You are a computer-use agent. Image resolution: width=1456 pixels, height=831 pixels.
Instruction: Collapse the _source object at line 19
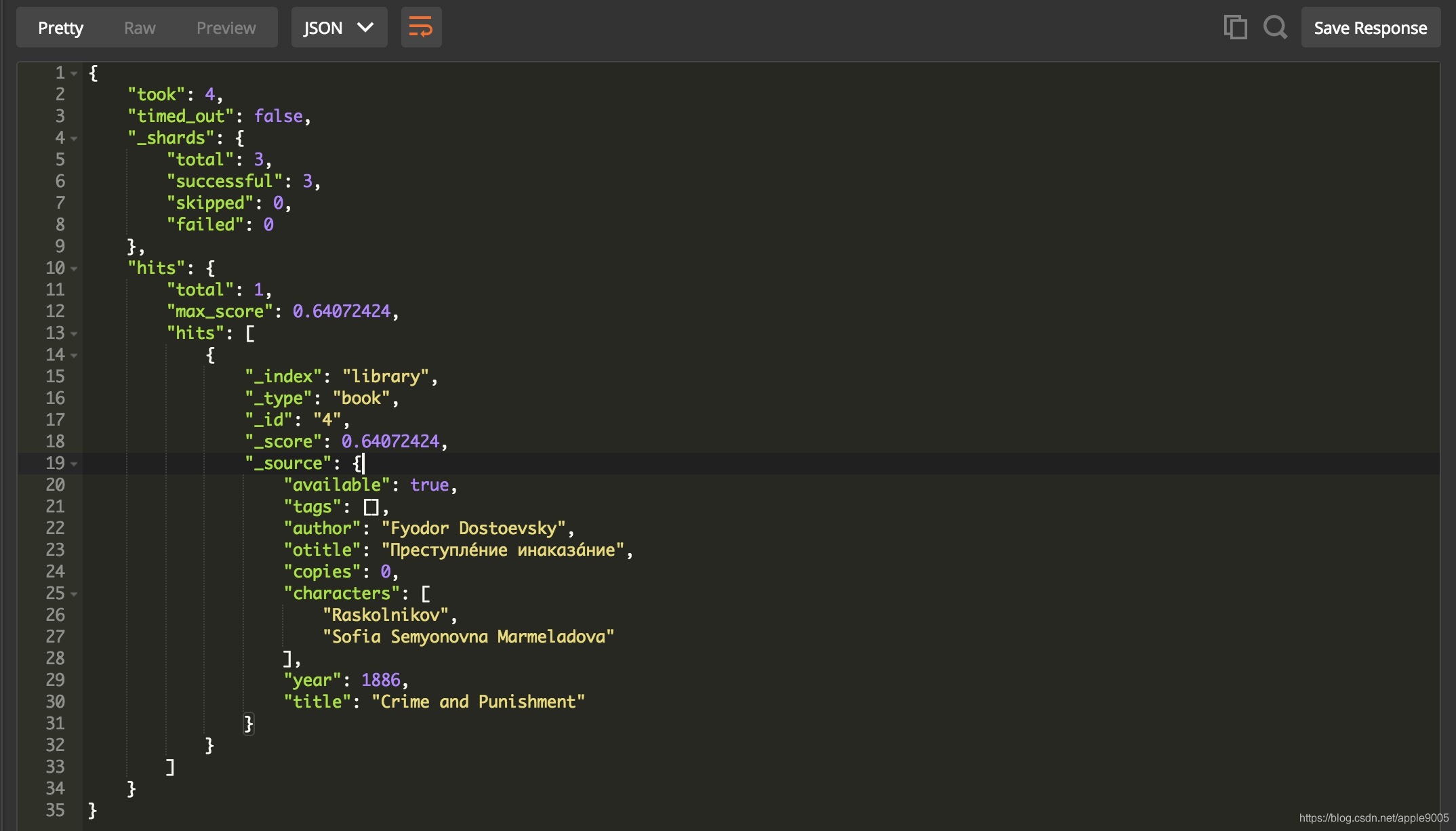[74, 464]
